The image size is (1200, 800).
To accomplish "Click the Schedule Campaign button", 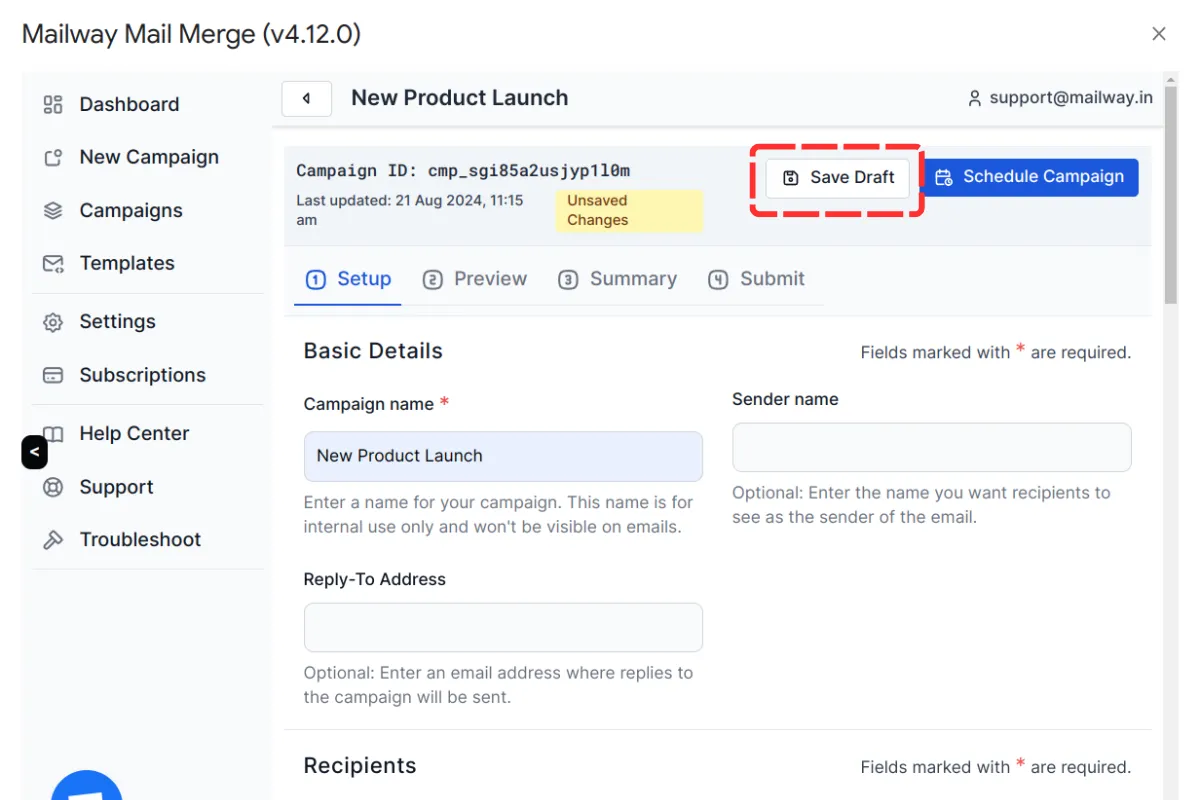I will click(x=1030, y=177).
